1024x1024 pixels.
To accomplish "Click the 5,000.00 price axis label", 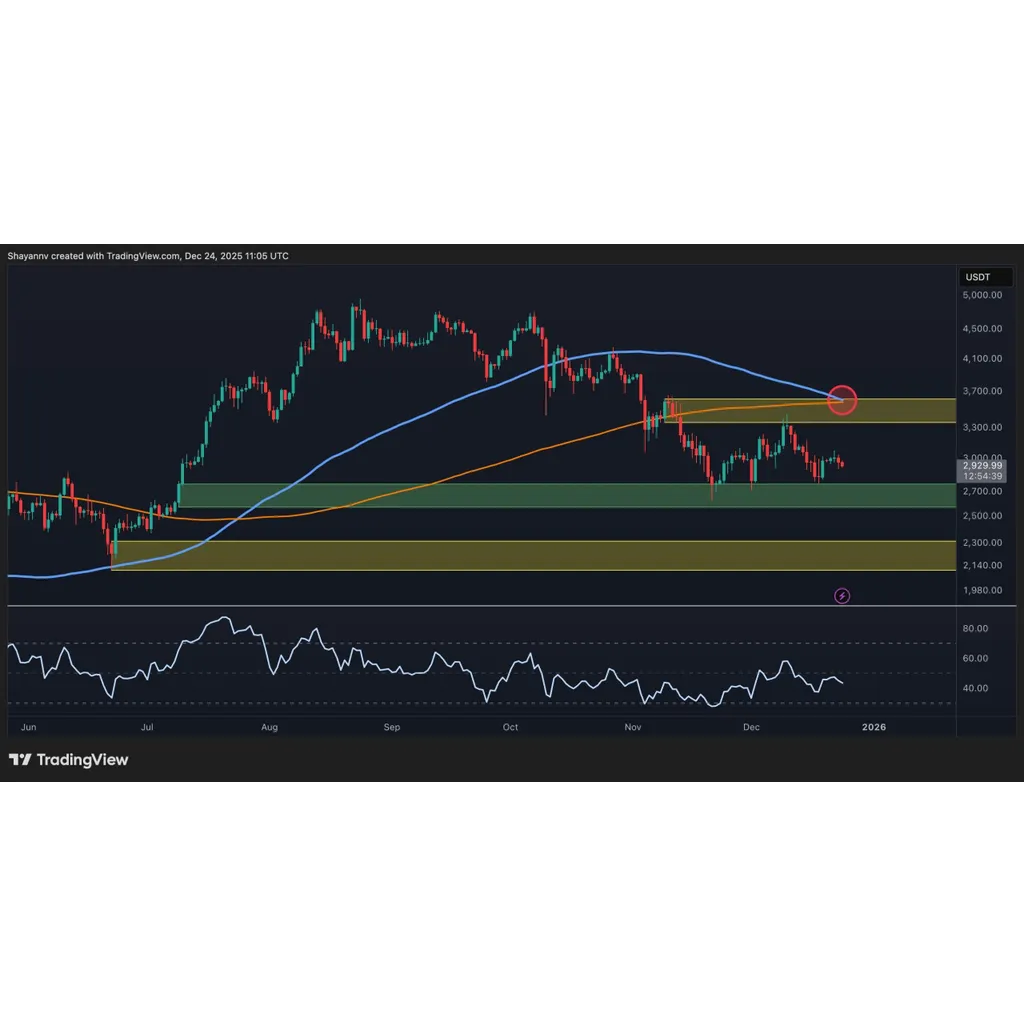I will 982,295.
